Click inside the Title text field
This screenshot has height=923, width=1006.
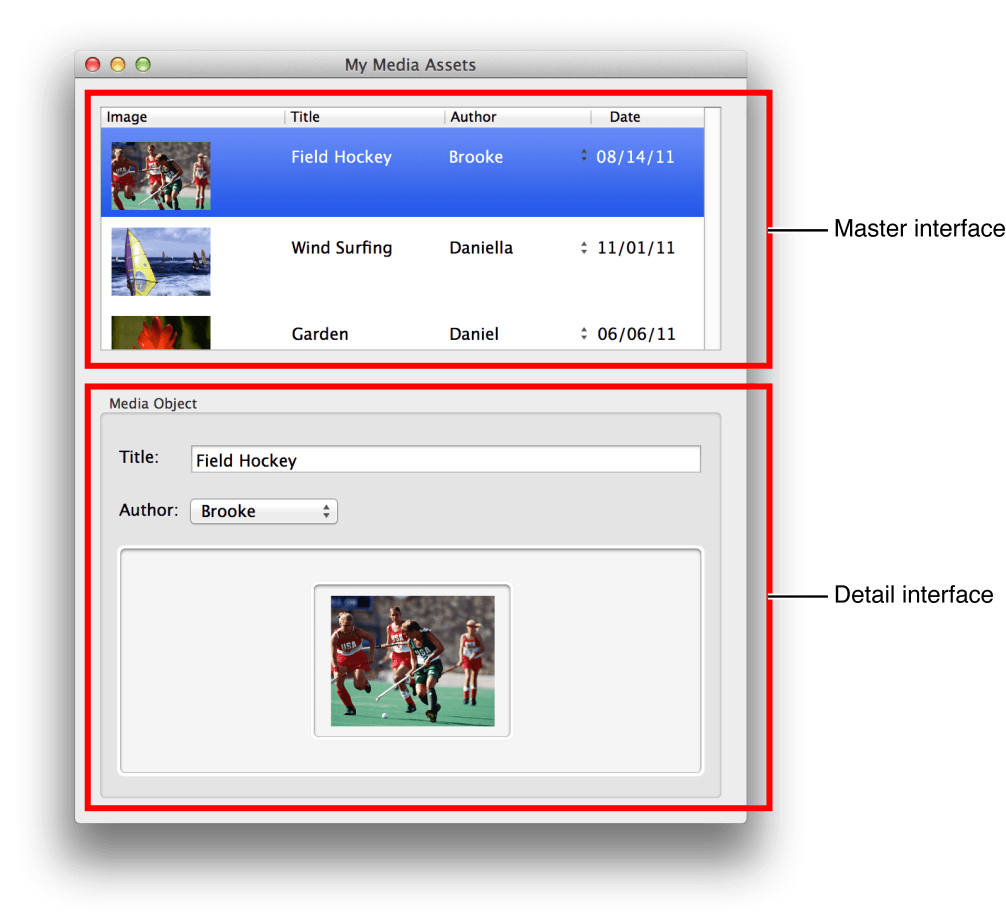click(x=445, y=459)
